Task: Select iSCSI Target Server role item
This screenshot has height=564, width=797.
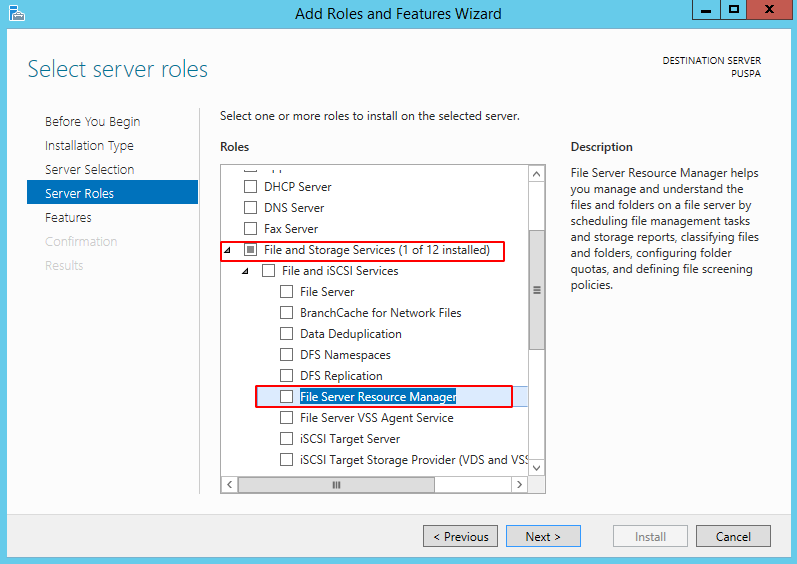Action: (x=350, y=439)
